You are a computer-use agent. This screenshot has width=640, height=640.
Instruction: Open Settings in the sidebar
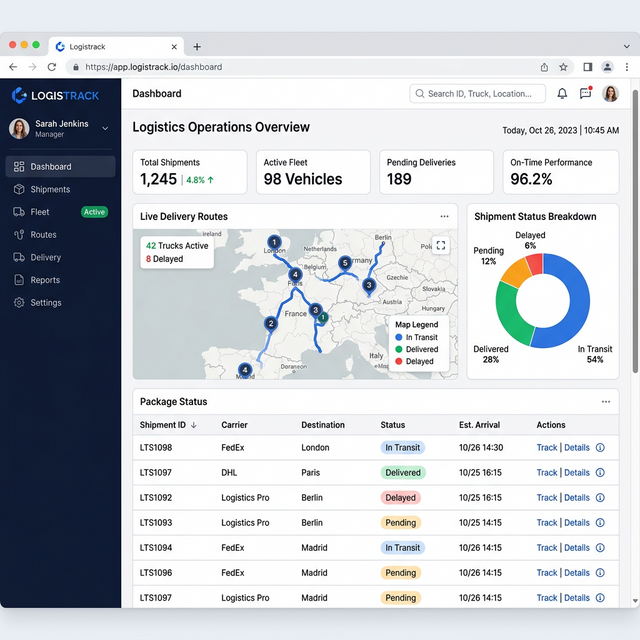tap(46, 303)
